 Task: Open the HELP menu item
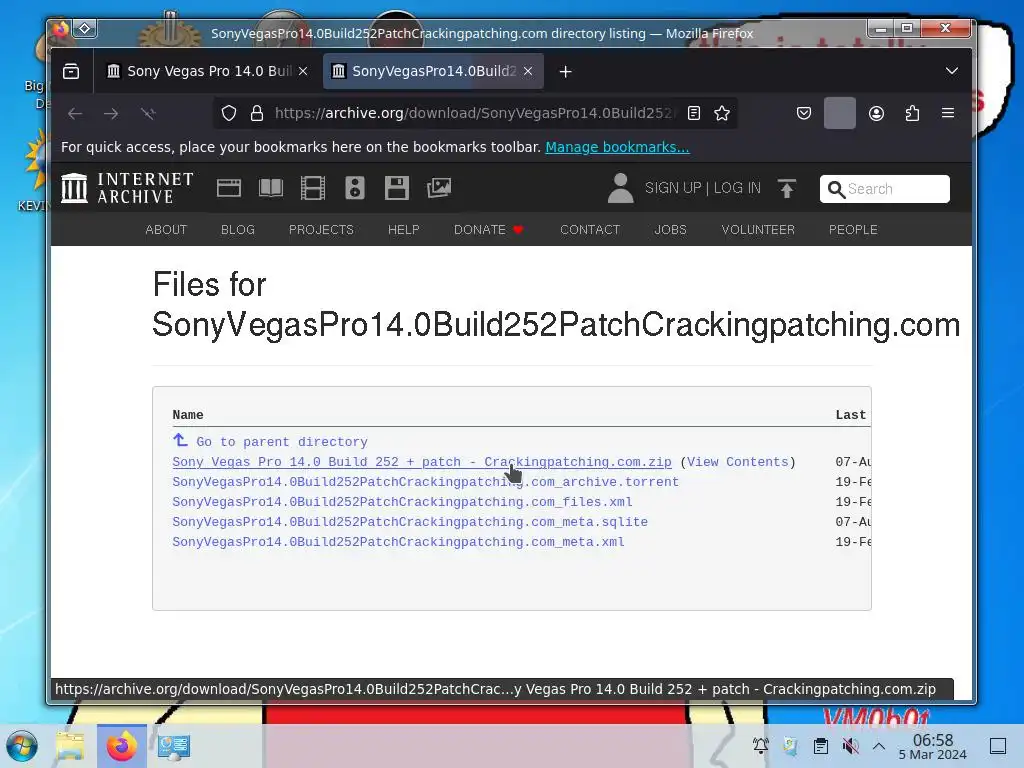[x=404, y=230]
